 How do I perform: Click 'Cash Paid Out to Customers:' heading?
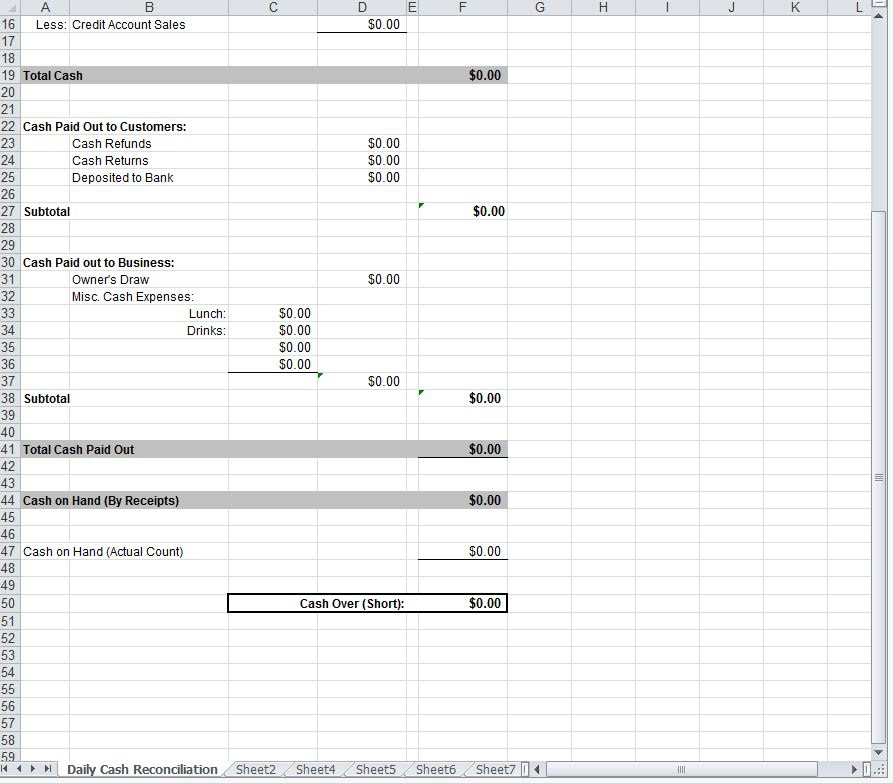pyautogui.click(x=105, y=126)
